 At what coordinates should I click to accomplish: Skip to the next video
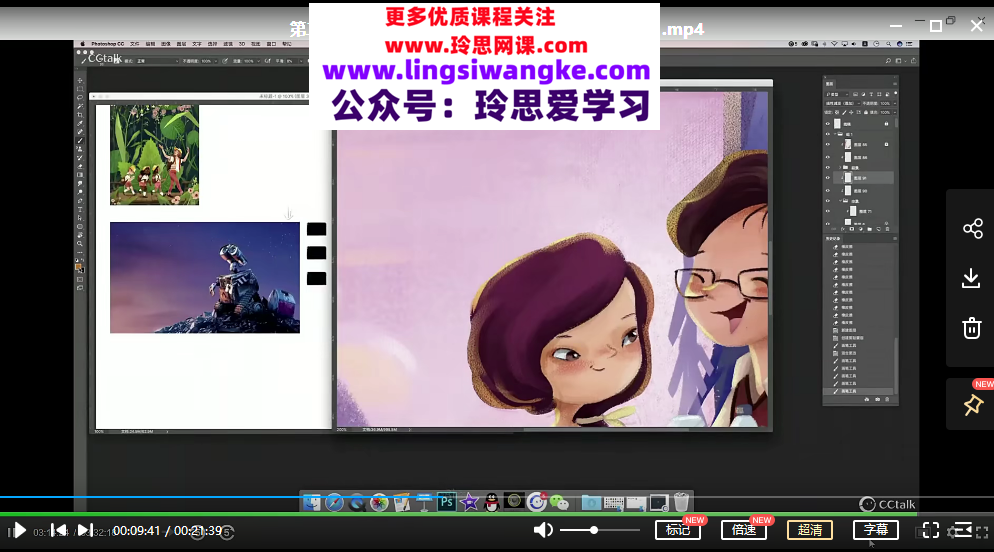point(85,530)
